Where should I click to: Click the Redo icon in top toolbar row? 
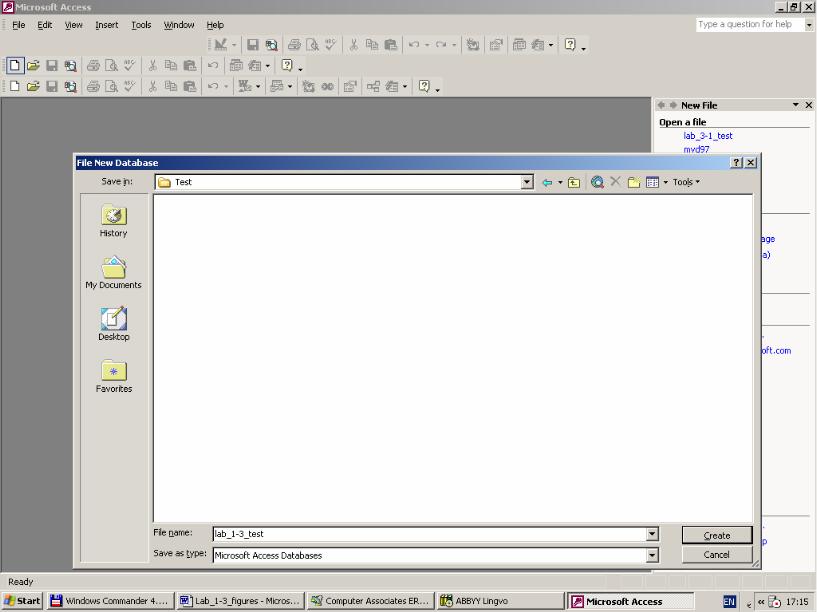(441, 45)
